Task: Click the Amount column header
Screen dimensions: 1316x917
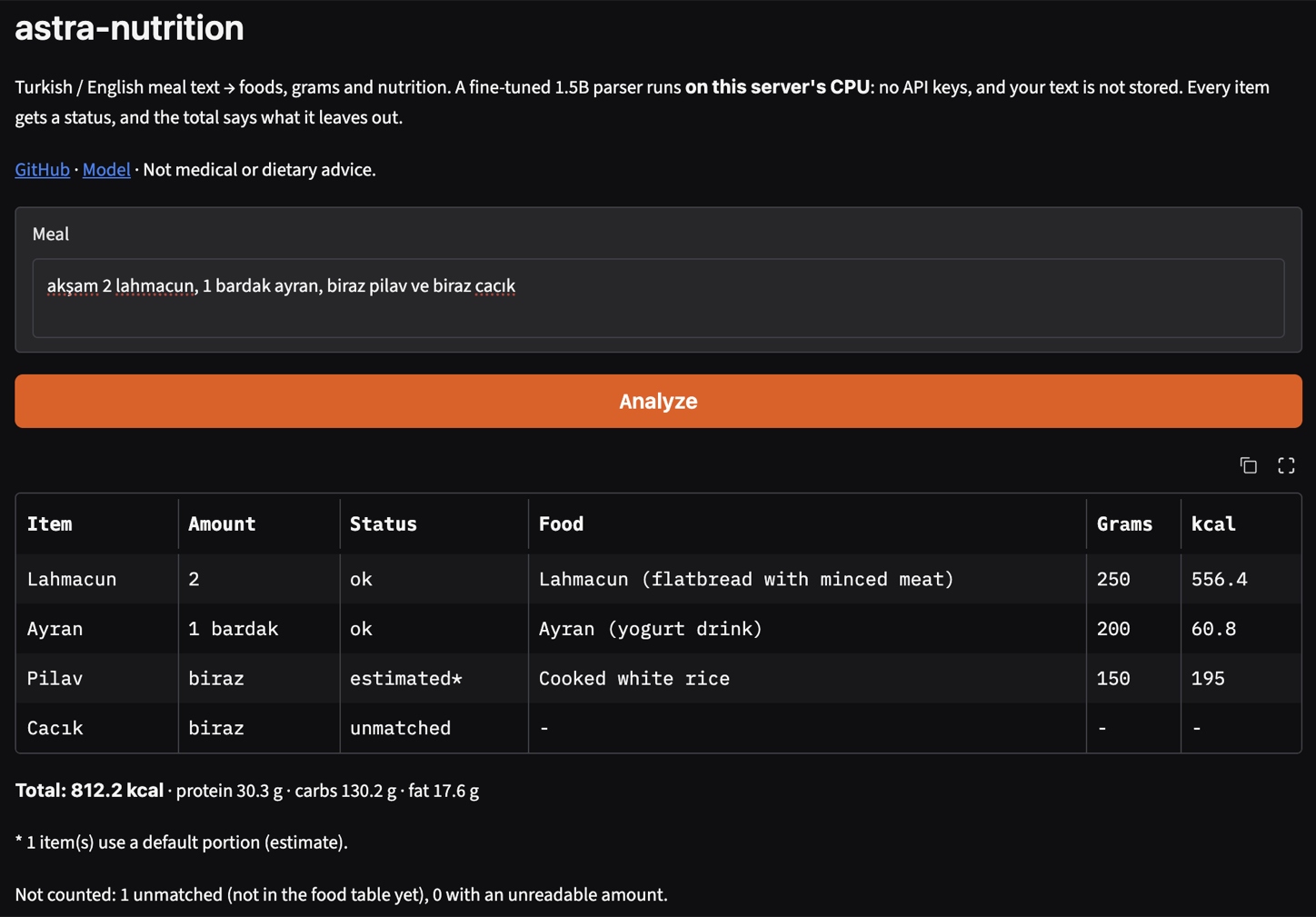Action: (x=259, y=523)
